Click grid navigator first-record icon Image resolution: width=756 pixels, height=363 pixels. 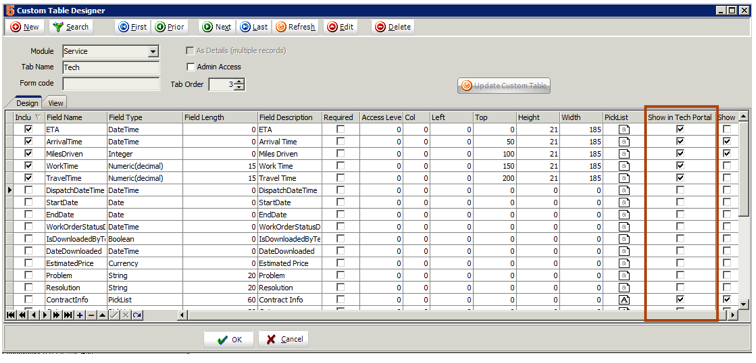[x=11, y=315]
